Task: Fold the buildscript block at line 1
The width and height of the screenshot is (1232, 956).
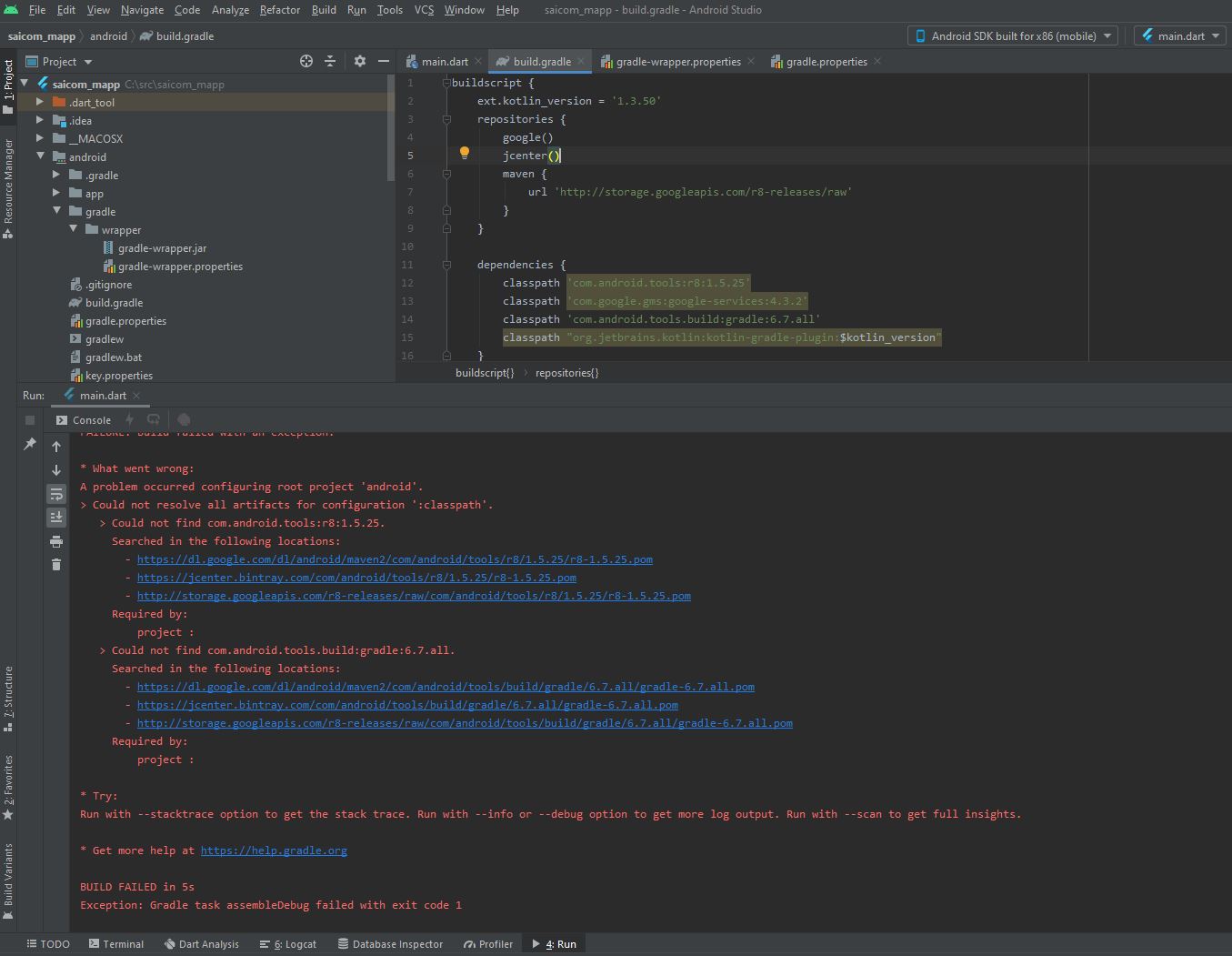Action: tap(446, 83)
